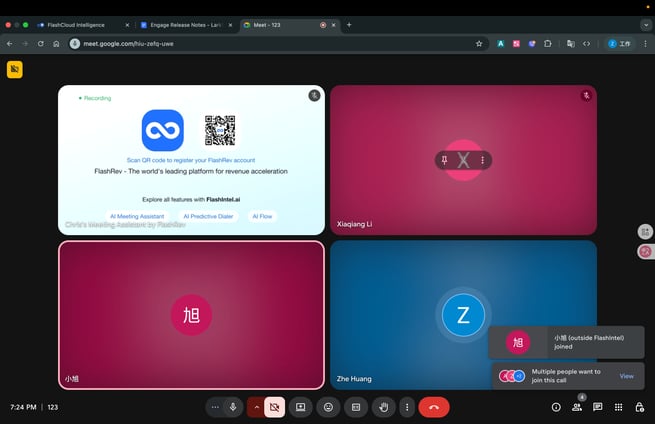Open audio settings with the three-dots pill
The width and height of the screenshot is (655, 424).
pos(215,407)
